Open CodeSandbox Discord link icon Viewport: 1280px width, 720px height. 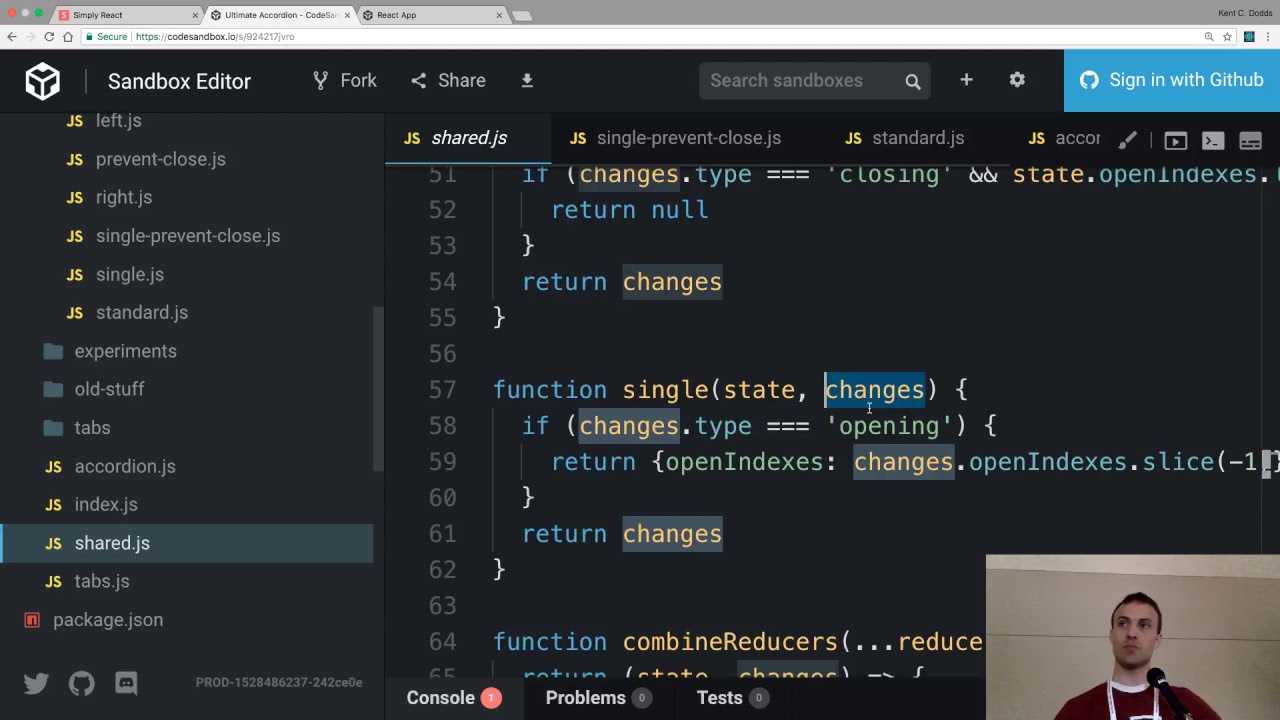(x=126, y=683)
